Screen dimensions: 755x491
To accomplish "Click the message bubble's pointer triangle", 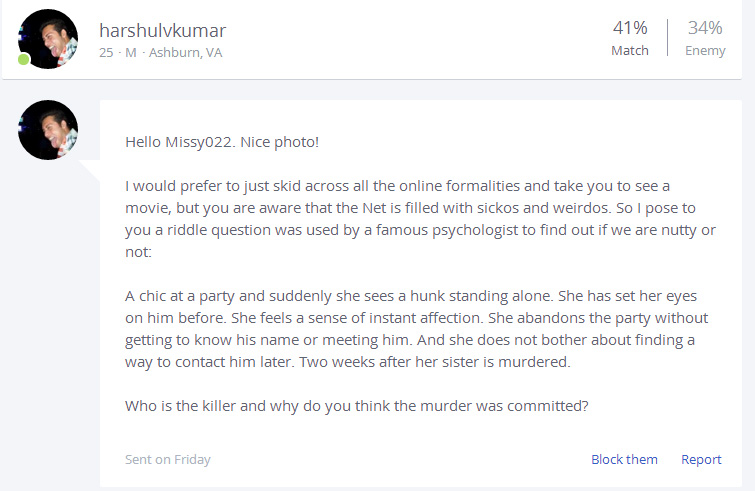I will tap(91, 170).
